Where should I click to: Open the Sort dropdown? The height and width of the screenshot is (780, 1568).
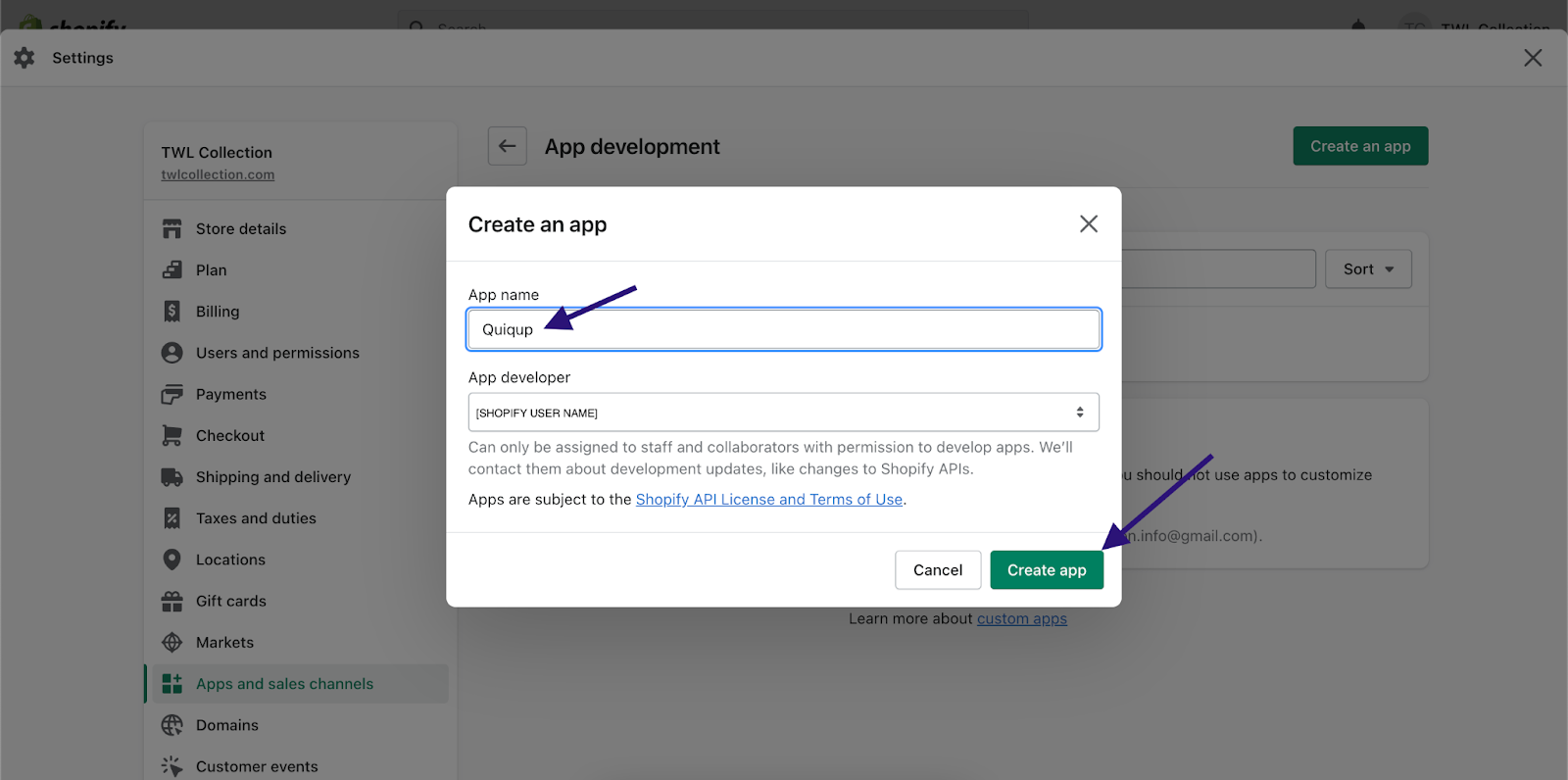point(1368,269)
